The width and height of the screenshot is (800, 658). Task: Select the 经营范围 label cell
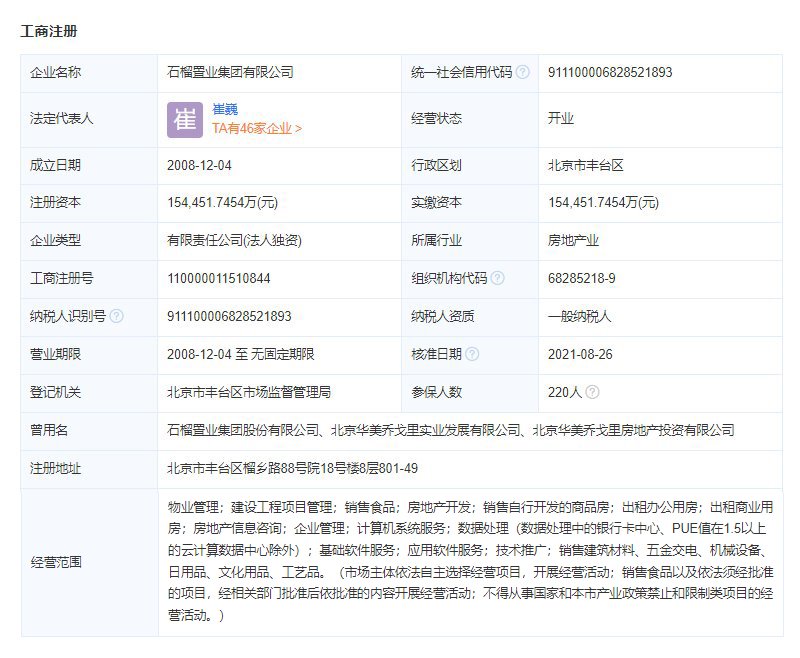(89, 562)
